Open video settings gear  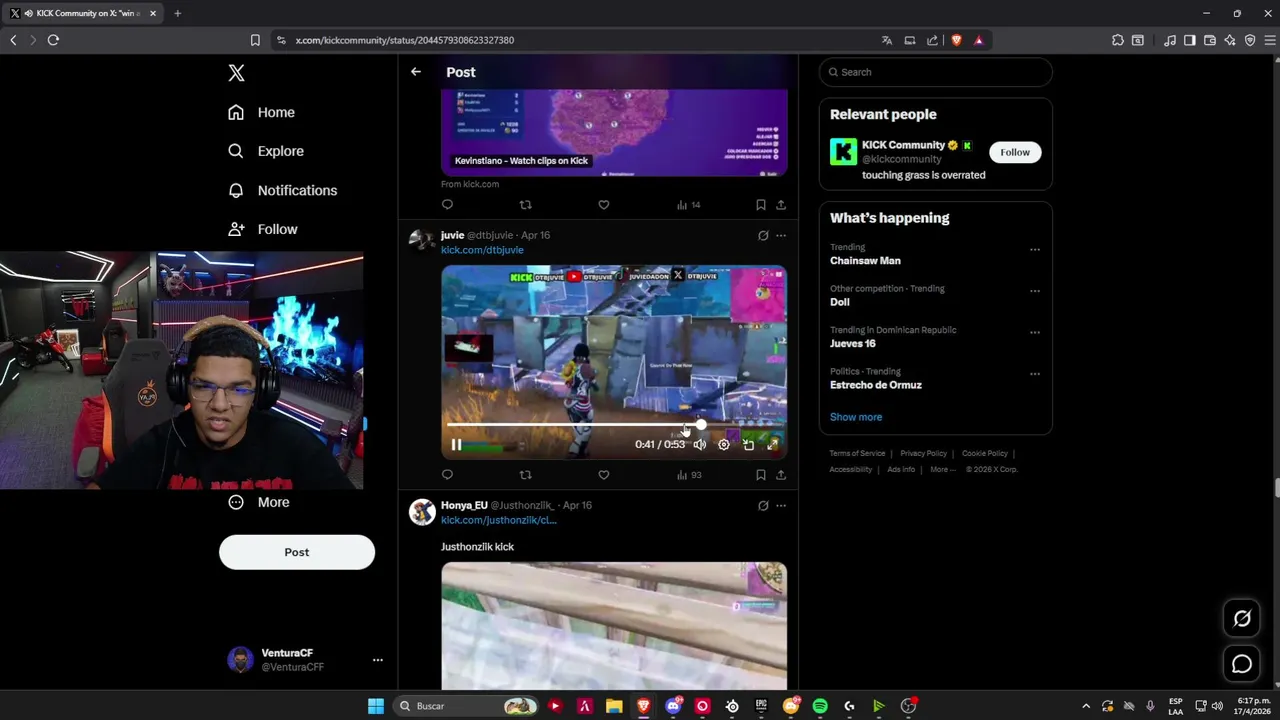click(724, 445)
